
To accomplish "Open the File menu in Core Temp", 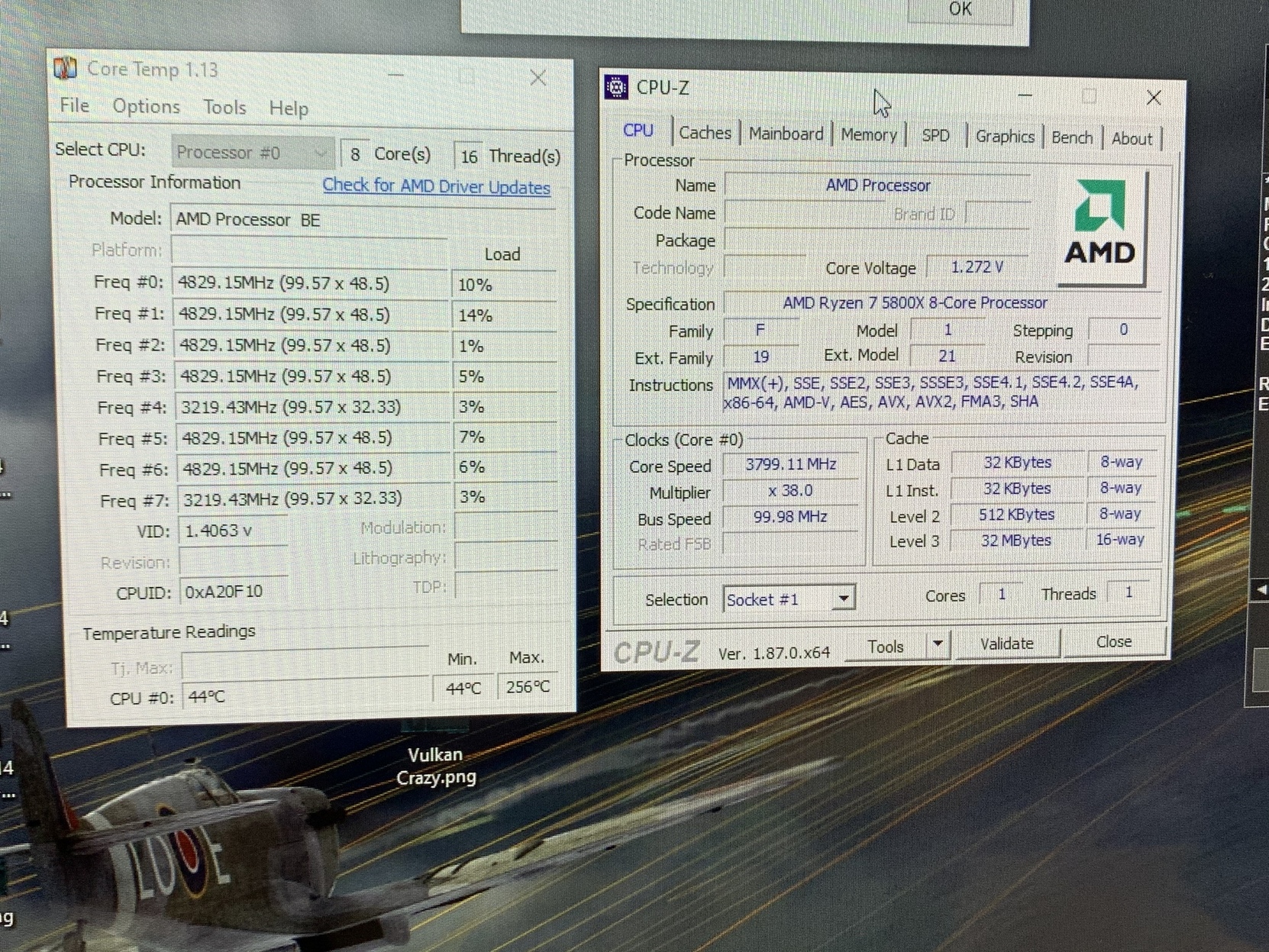I will (x=75, y=105).
